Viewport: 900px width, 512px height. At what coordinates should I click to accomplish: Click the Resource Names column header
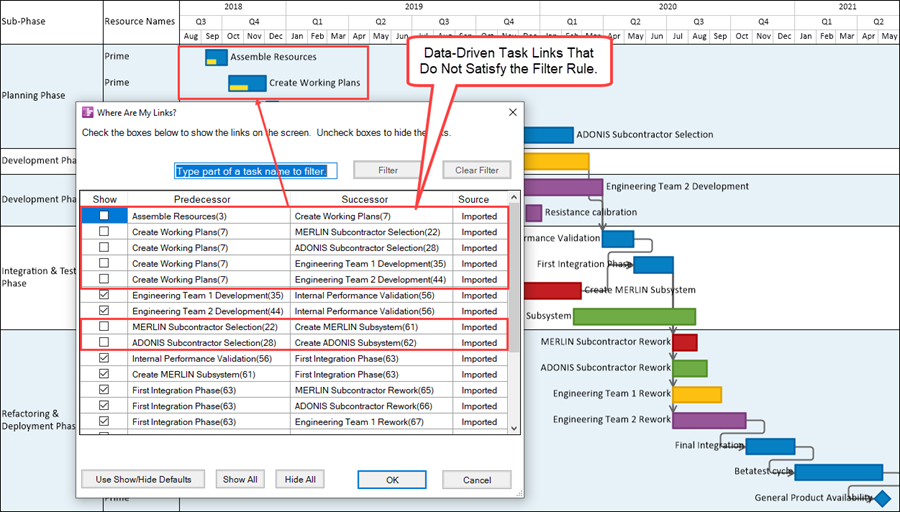coord(141,22)
